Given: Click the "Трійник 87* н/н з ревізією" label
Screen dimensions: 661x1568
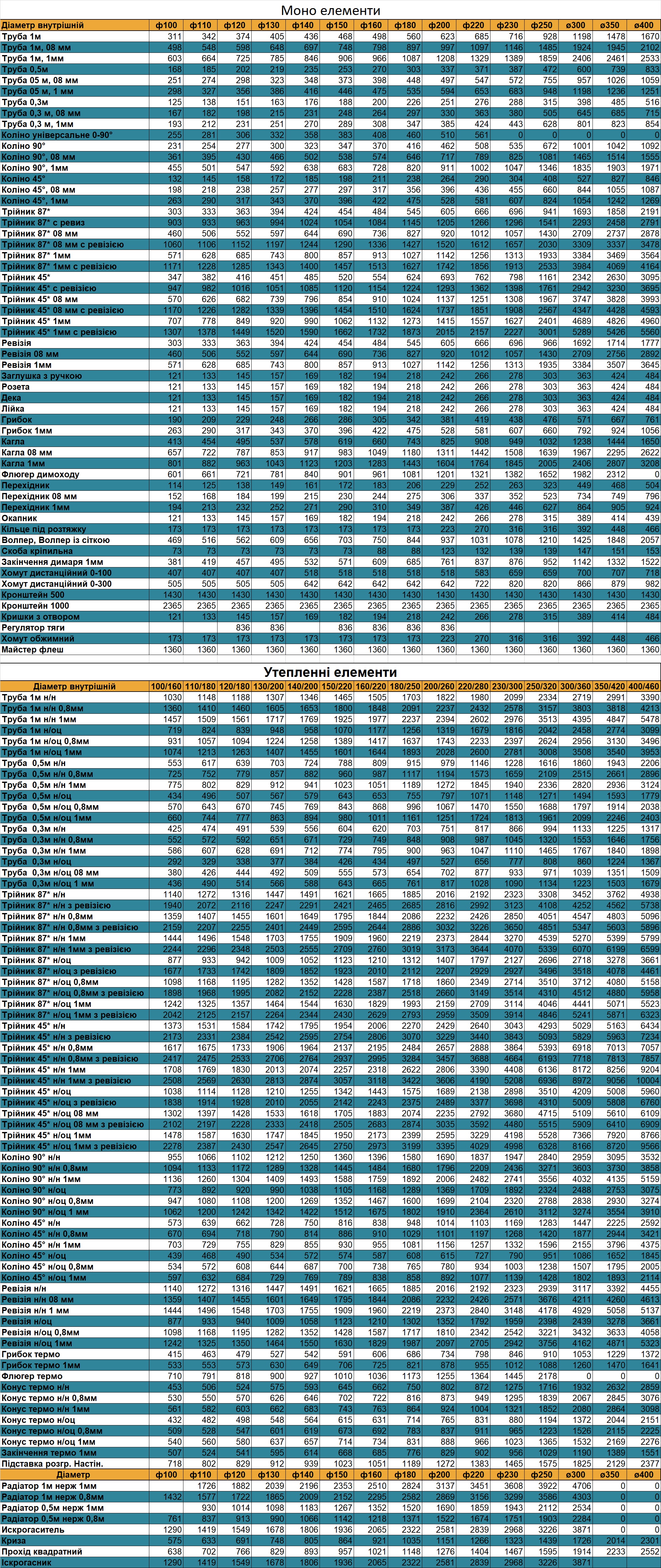Looking at the screenshot, I should (56, 906).
